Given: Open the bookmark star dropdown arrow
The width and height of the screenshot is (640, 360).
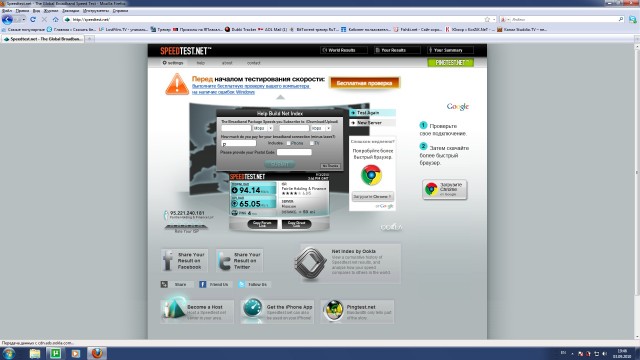Looking at the screenshot, I should pos(494,19).
